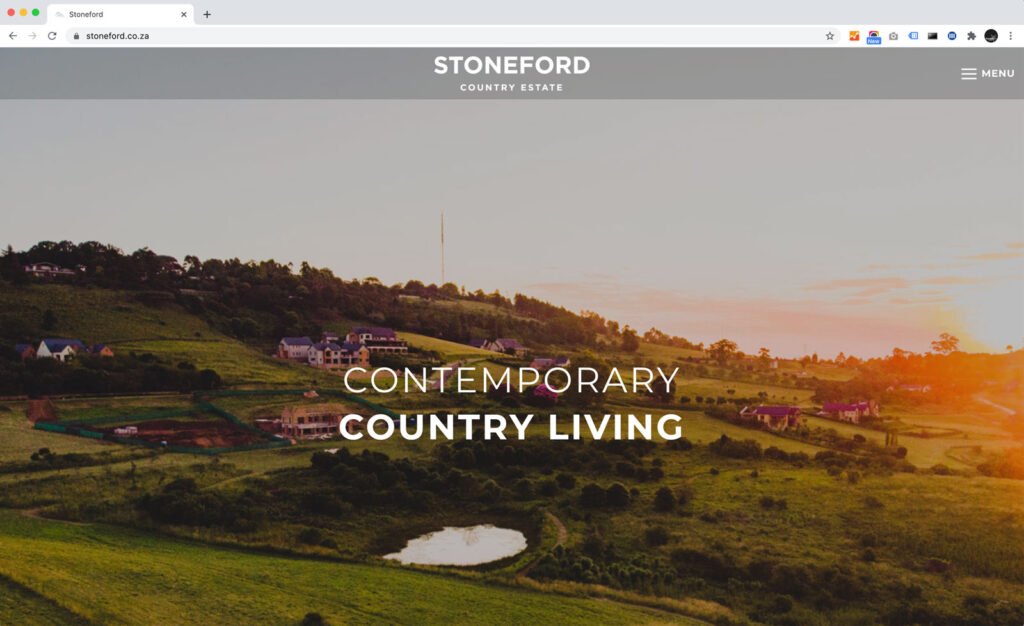Open Chrome's three-dot menu

1010,36
